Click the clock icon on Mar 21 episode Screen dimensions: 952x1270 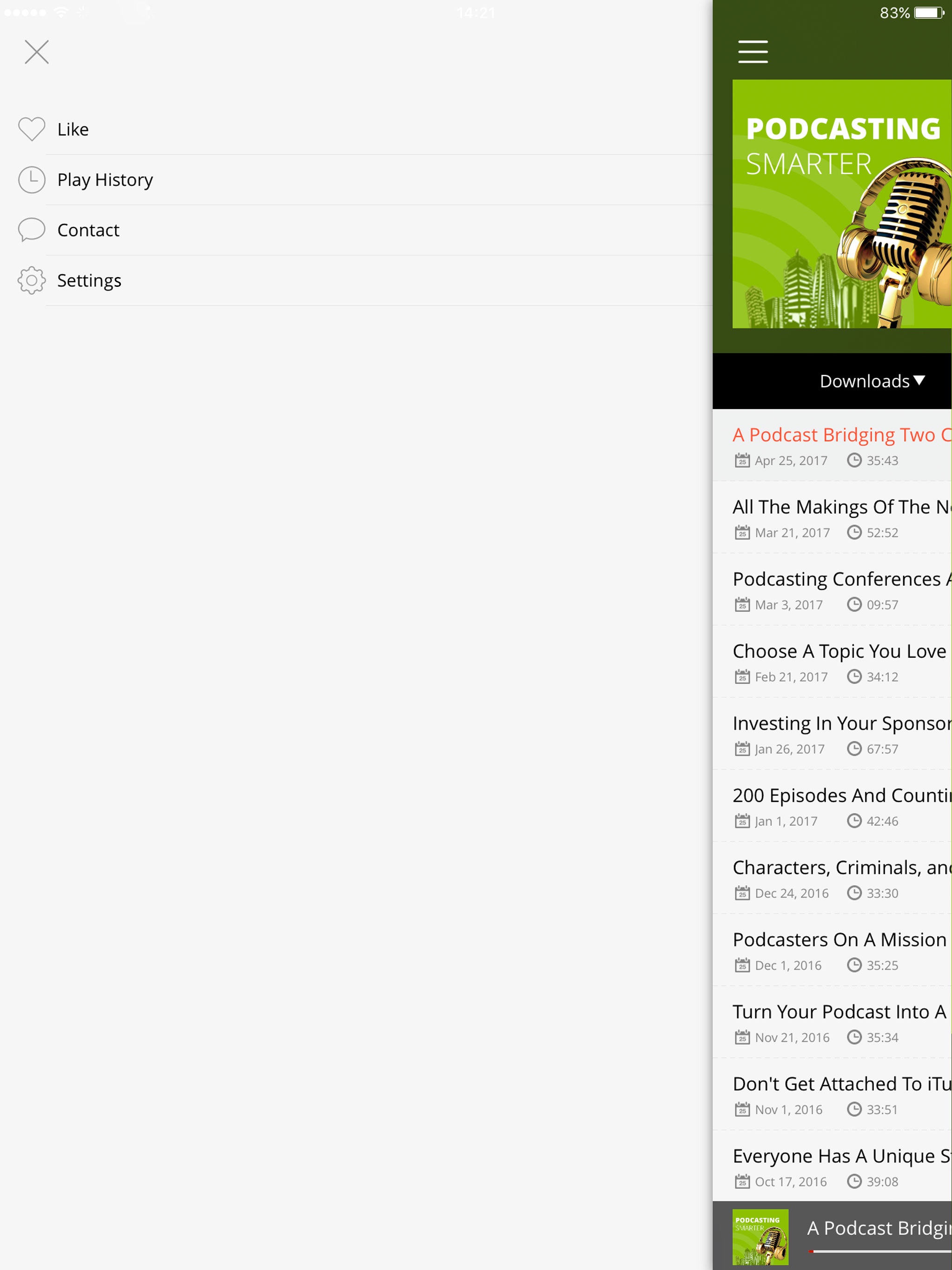[854, 532]
